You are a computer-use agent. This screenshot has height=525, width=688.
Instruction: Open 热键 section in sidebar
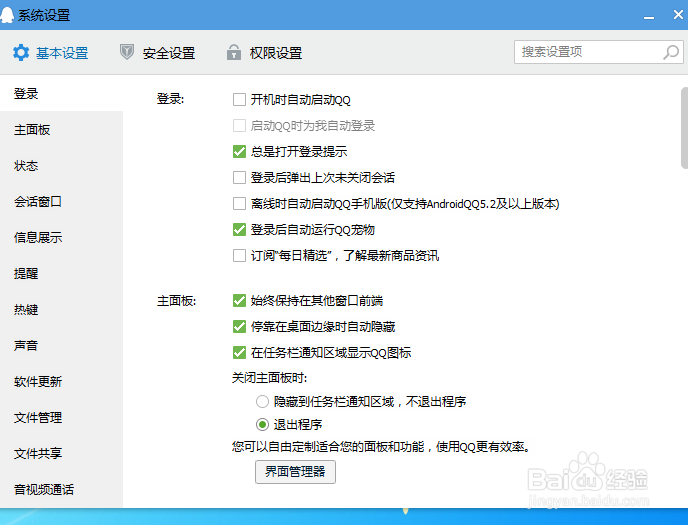click(x=26, y=310)
